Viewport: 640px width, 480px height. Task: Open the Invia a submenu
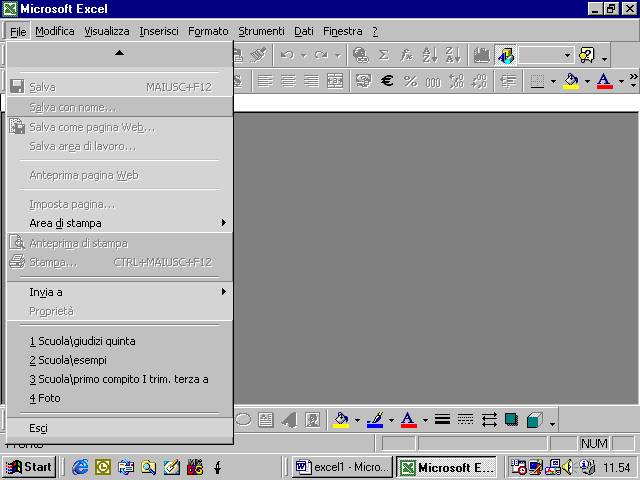[120, 292]
